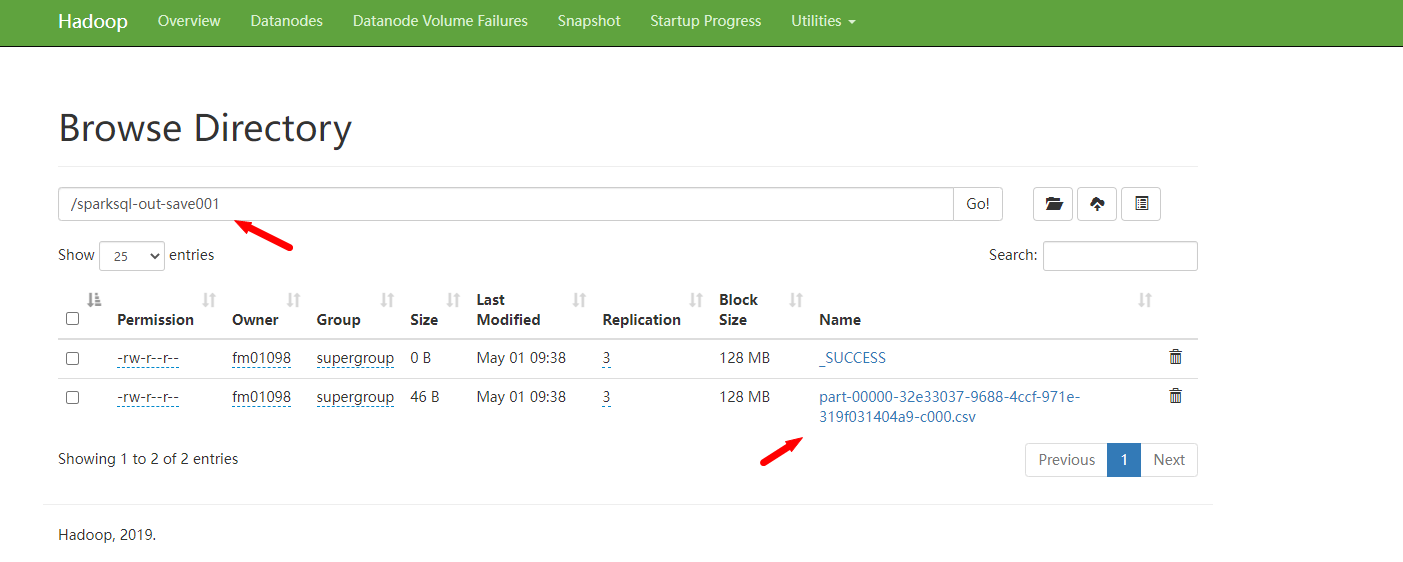
Task: Click the Search input field
Action: 1120,256
